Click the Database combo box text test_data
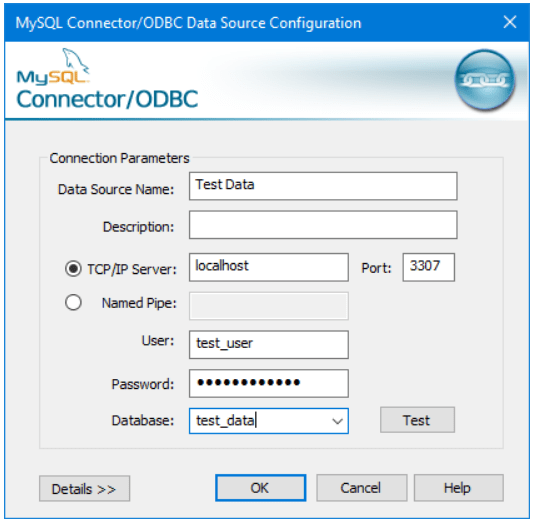The width and height of the screenshot is (535, 520). pos(225,421)
